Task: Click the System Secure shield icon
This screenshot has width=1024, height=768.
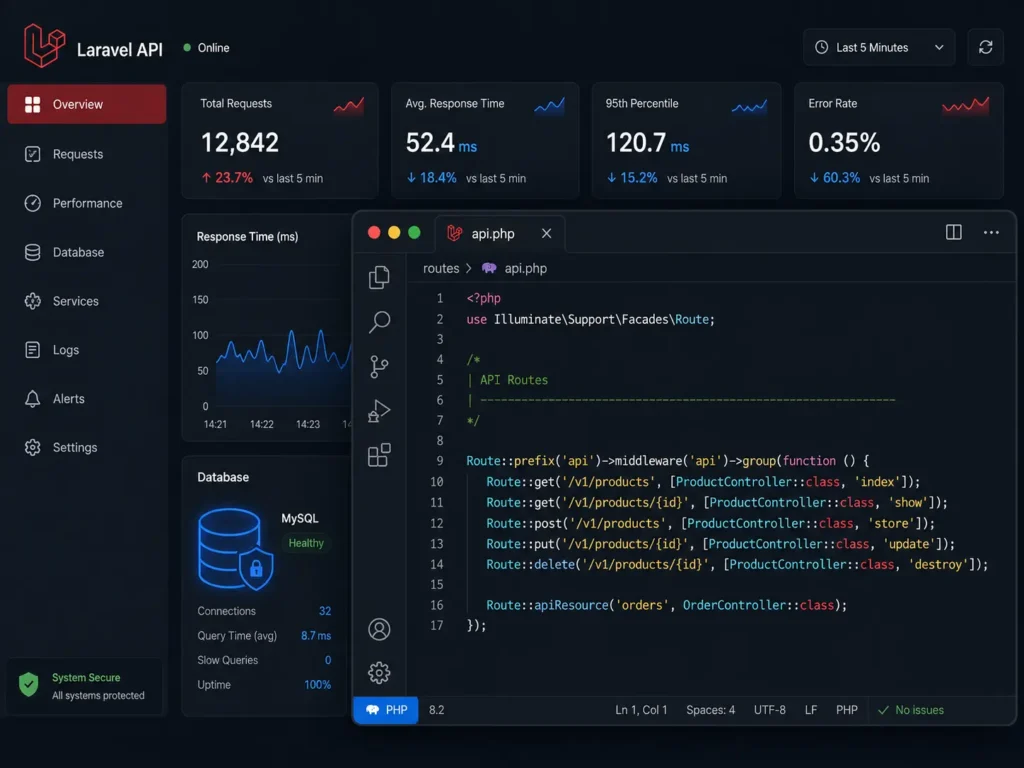Action: [x=29, y=684]
